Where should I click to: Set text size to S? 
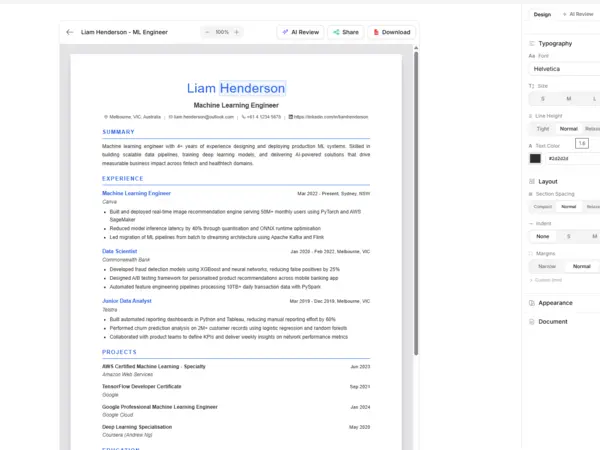543,99
